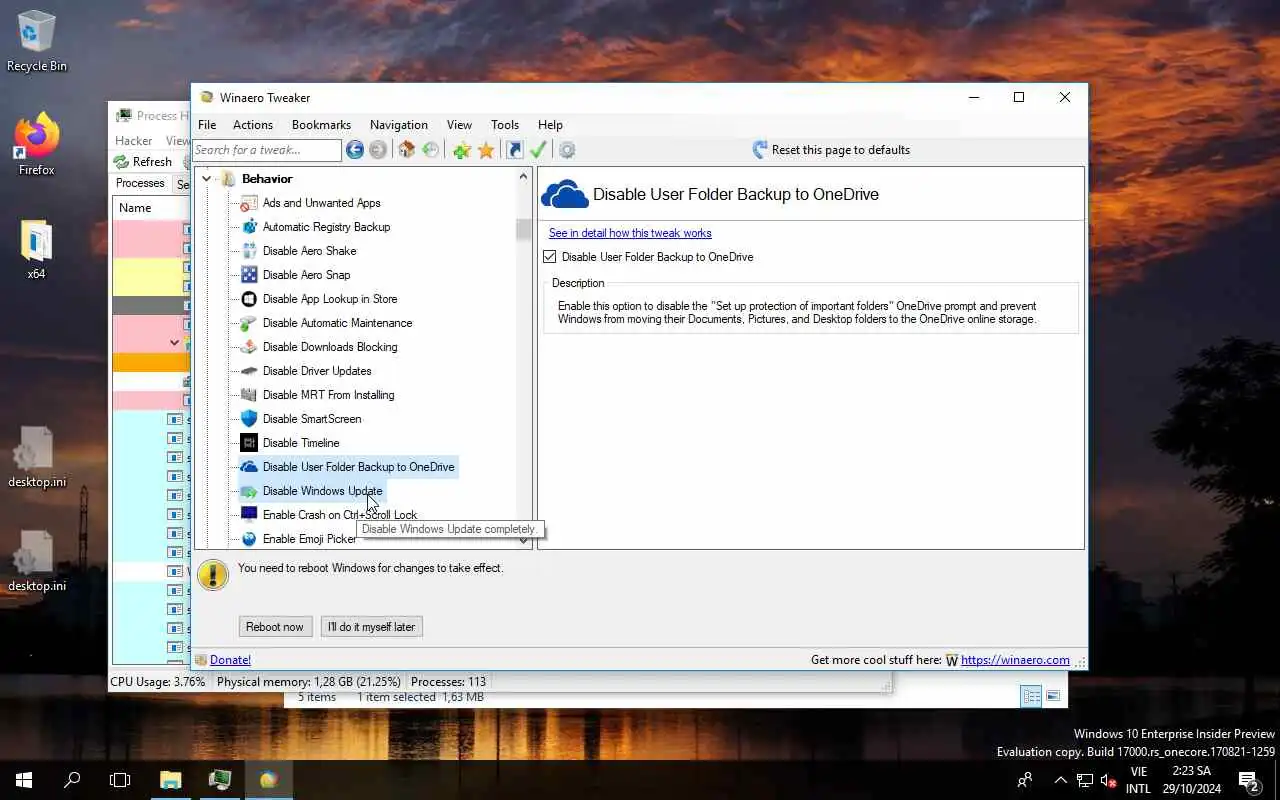Viewport: 1280px width, 800px height.
Task: Open Firefox shortcut on desktop
Action: (37, 145)
